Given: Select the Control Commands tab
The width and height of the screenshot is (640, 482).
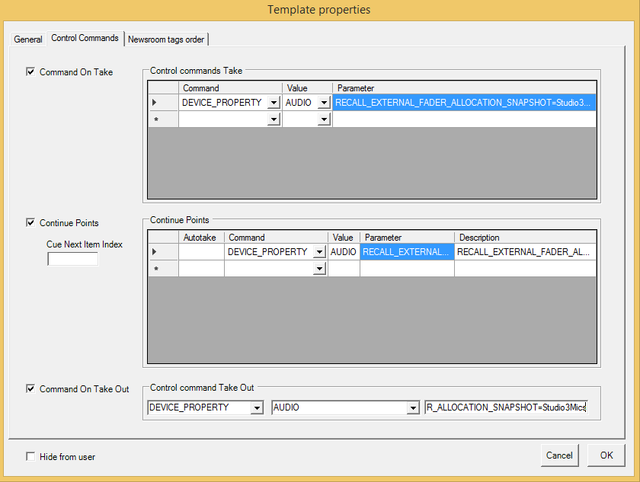Looking at the screenshot, I should tap(85, 38).
